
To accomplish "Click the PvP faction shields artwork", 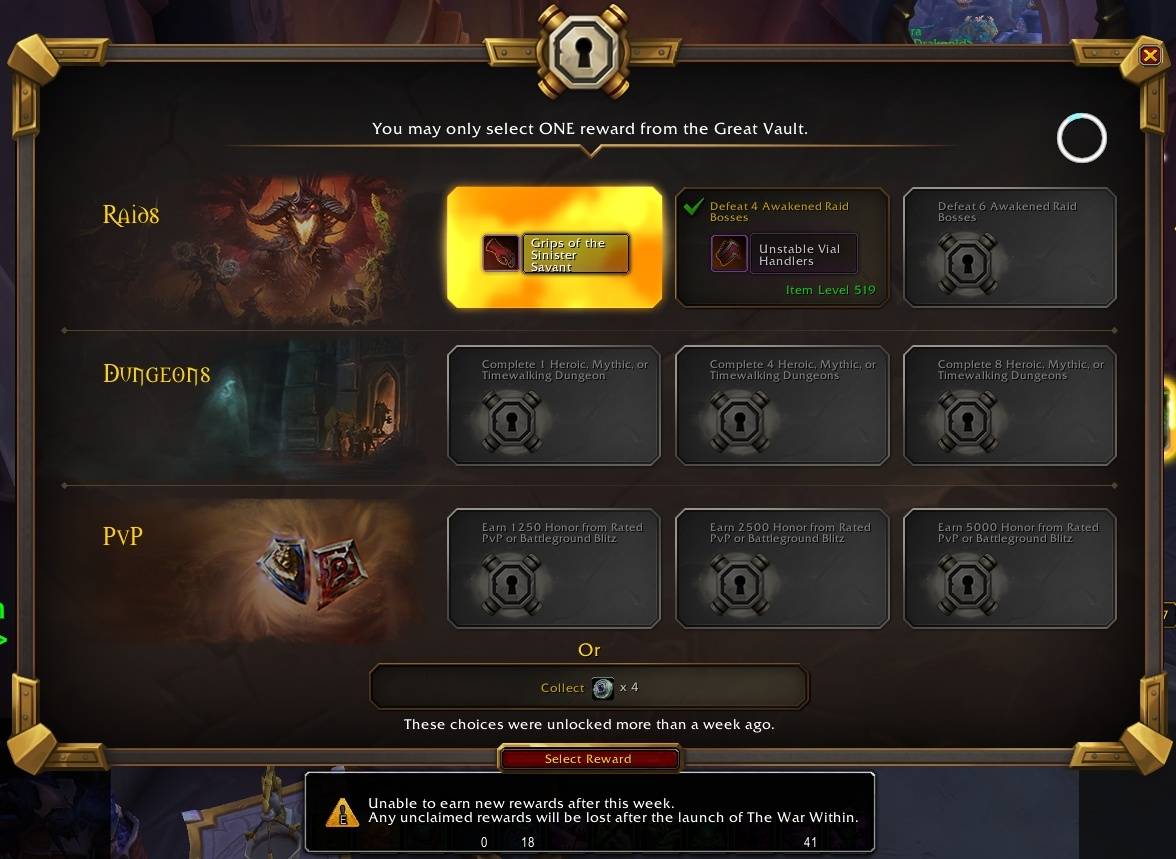I will 313,570.
